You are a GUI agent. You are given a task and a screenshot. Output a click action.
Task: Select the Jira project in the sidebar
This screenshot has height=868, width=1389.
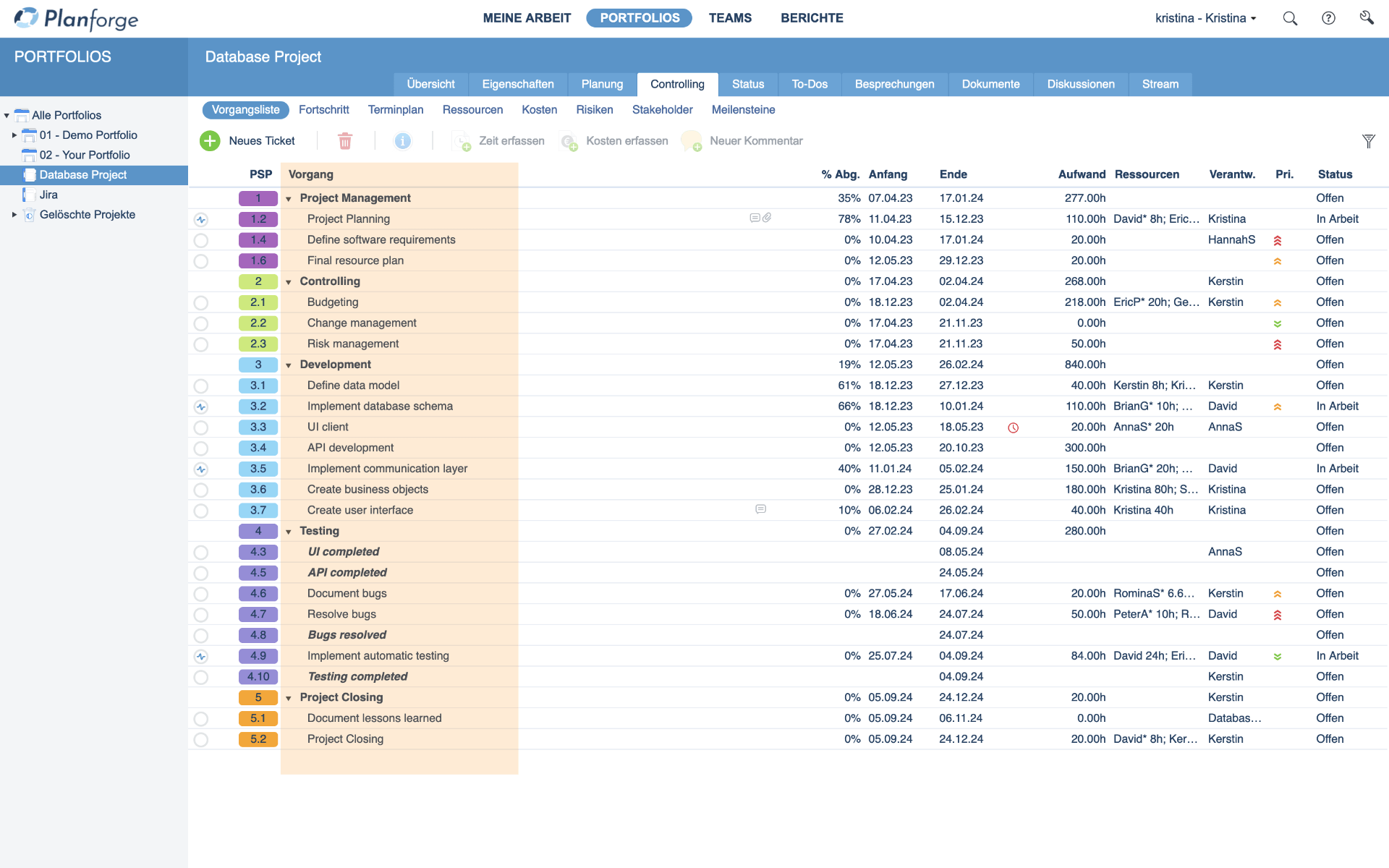pyautogui.click(x=49, y=195)
